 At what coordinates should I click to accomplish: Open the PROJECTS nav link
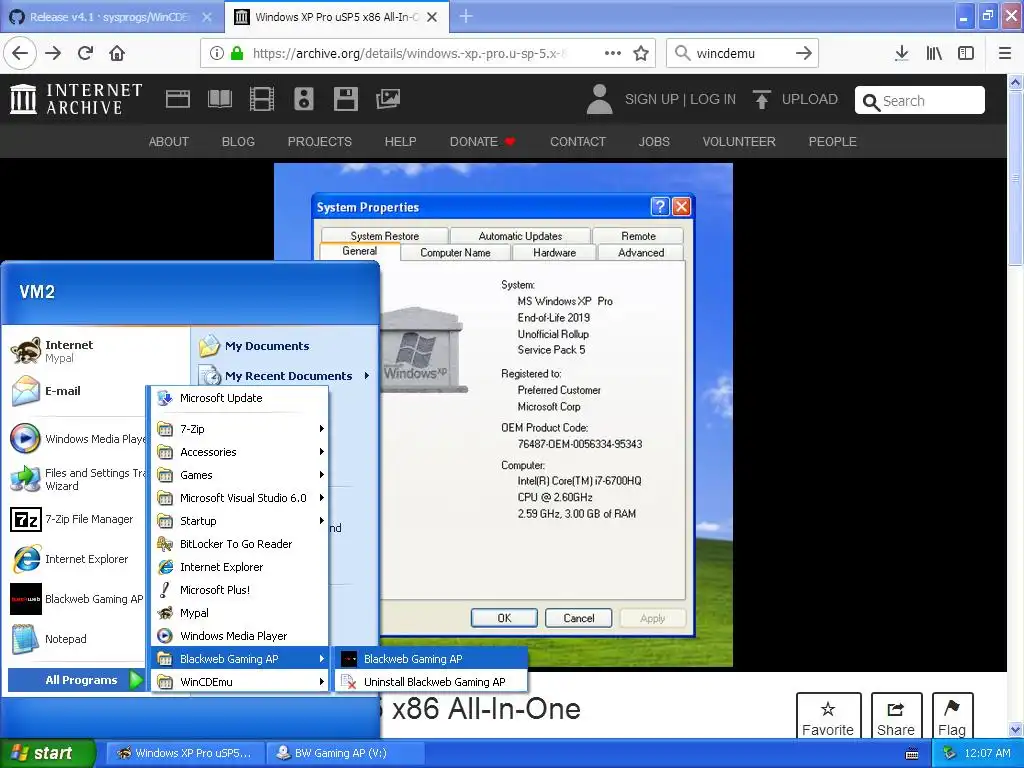(319, 142)
